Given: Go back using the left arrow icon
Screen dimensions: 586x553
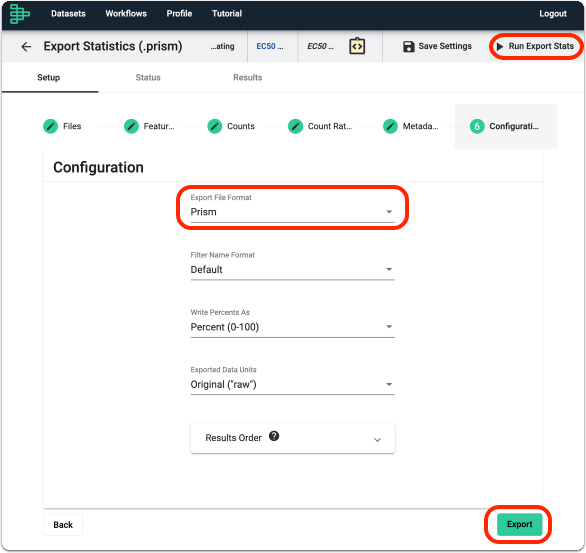Looking at the screenshot, I should coord(26,47).
